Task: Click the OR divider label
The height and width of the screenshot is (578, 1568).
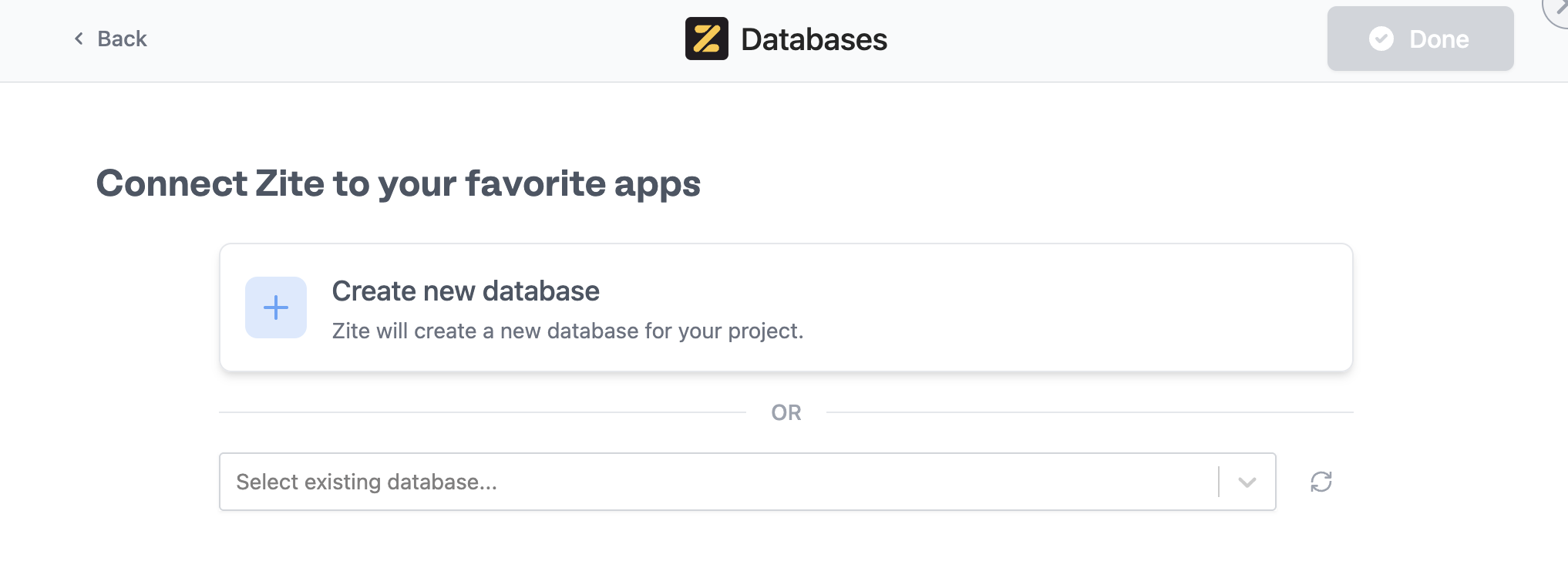Action: coord(786,412)
